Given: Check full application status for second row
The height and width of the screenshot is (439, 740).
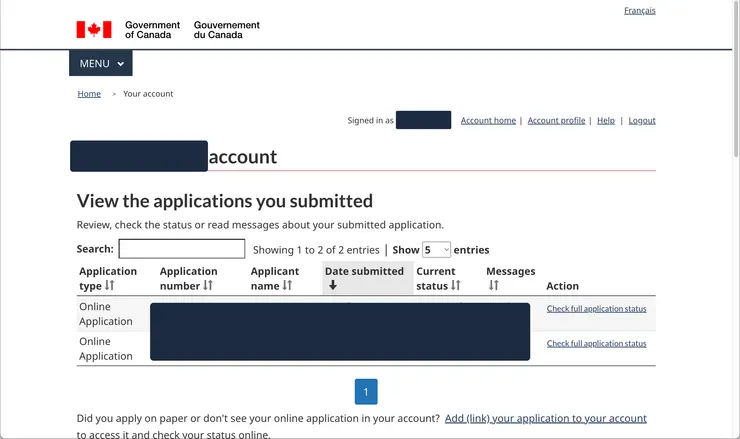Looking at the screenshot, I should tap(596, 344).
